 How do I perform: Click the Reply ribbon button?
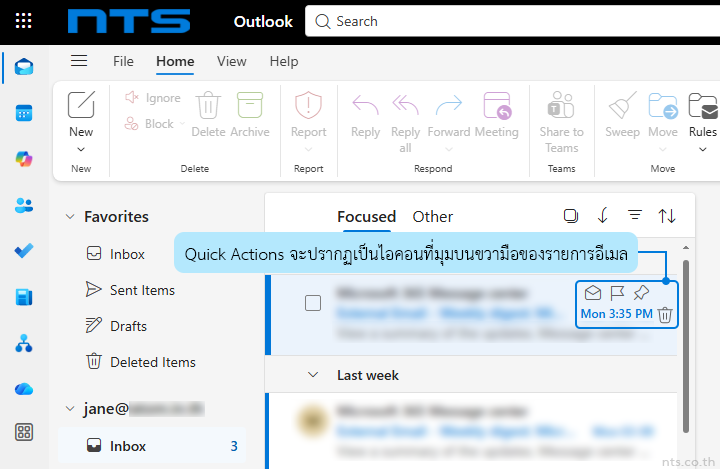[366, 116]
